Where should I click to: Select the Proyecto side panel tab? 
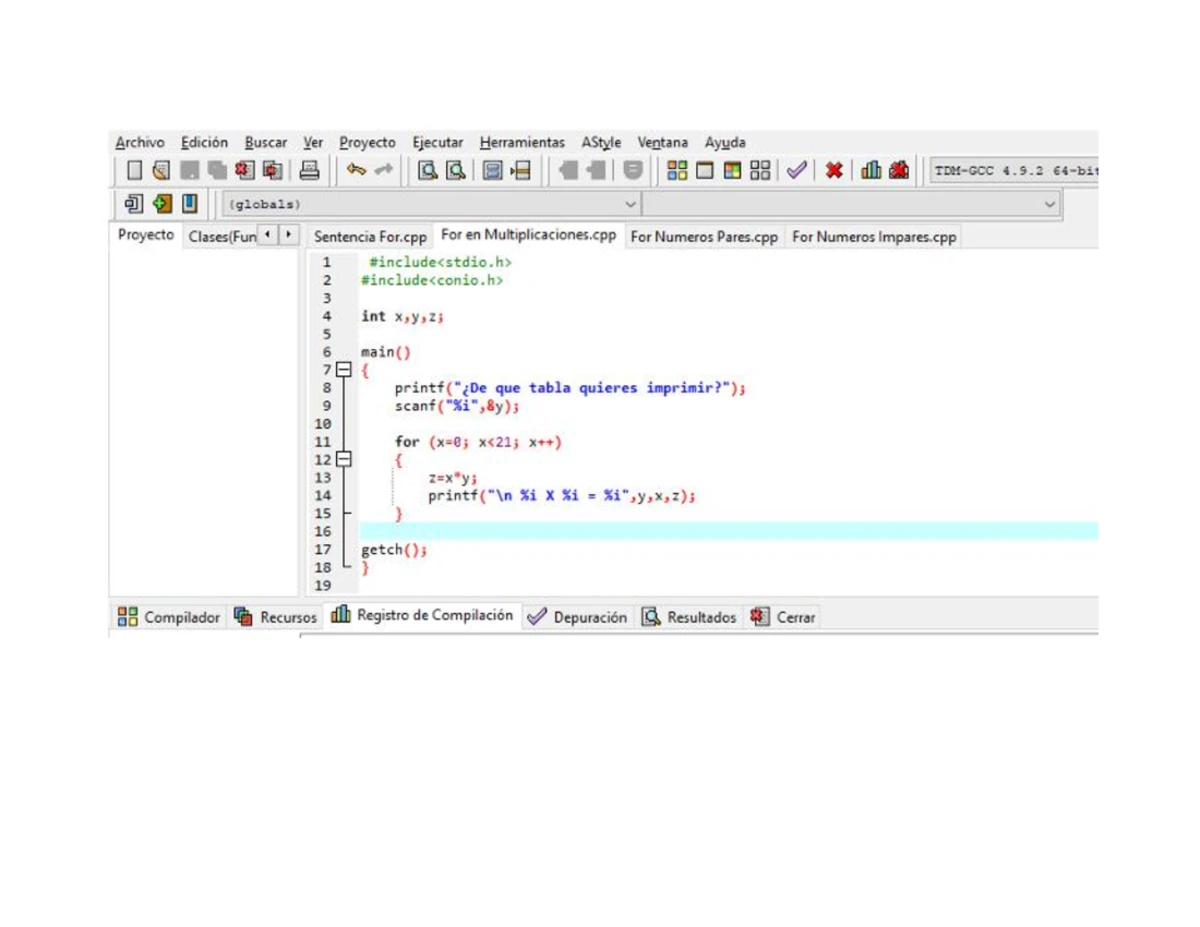[146, 236]
